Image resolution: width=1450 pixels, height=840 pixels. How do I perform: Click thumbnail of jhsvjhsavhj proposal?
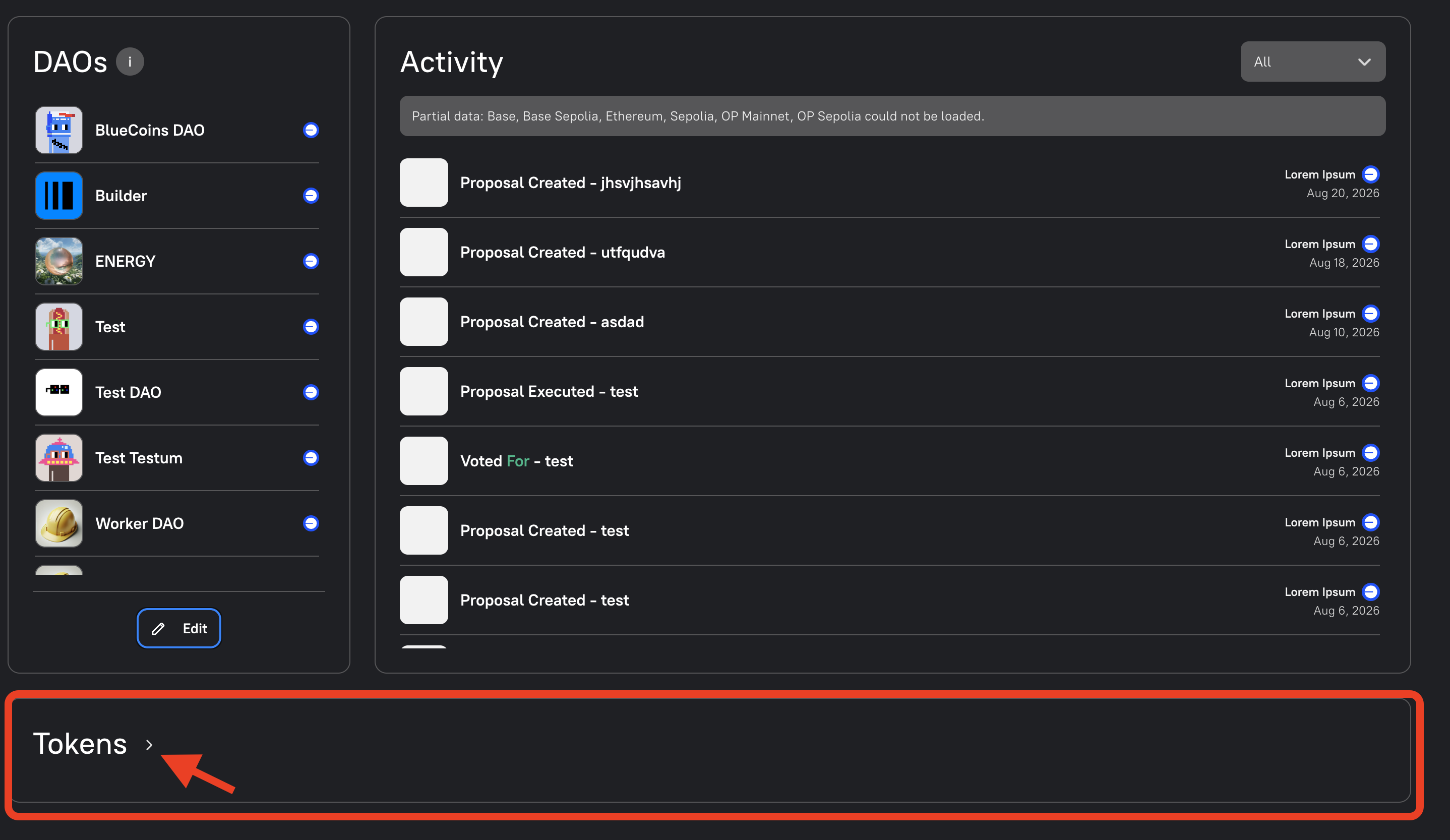coord(424,183)
